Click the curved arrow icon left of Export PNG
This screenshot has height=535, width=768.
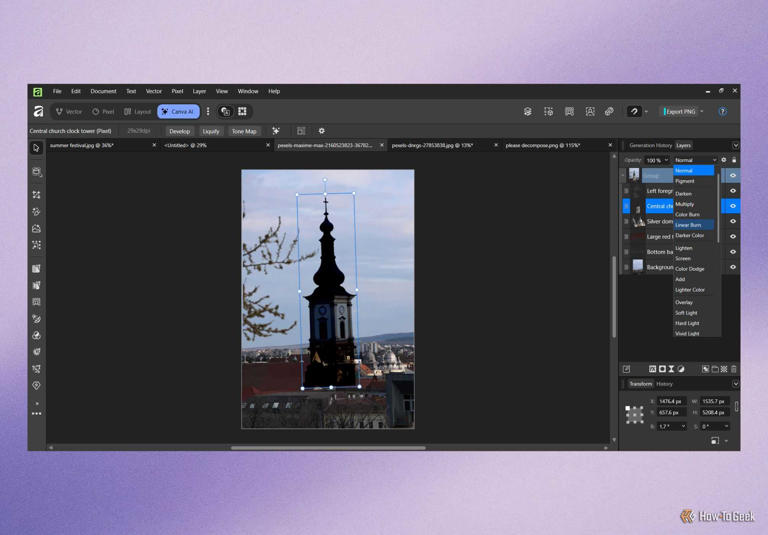[634, 112]
